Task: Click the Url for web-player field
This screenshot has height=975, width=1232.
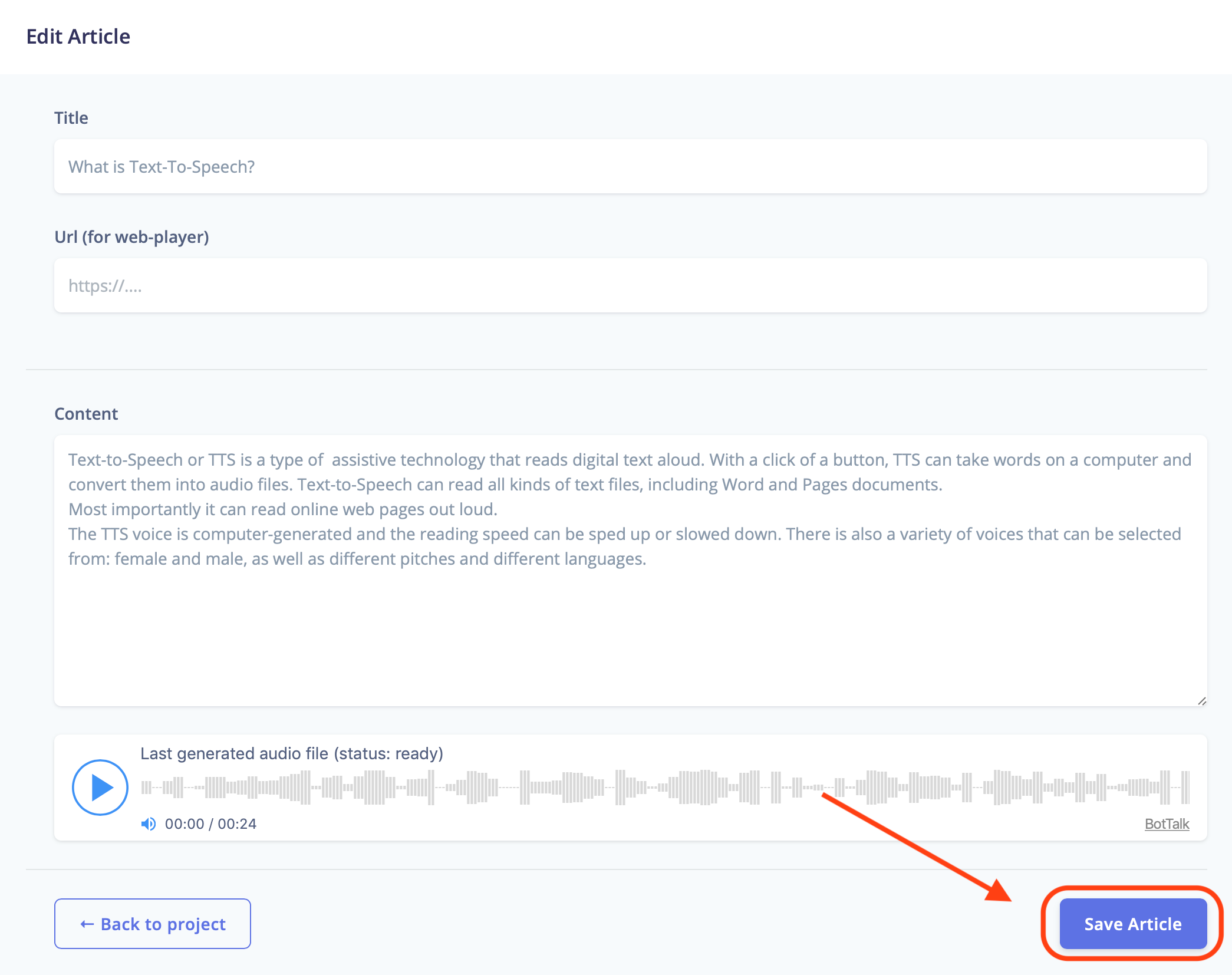Action: (630, 286)
